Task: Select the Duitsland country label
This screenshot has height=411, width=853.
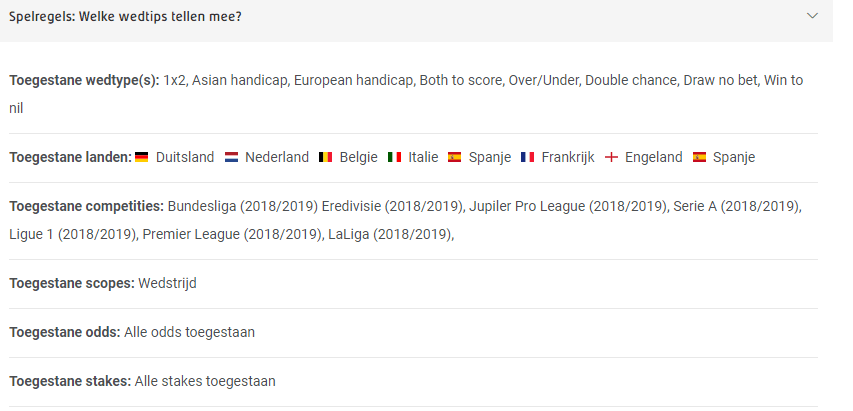Action: 185,157
